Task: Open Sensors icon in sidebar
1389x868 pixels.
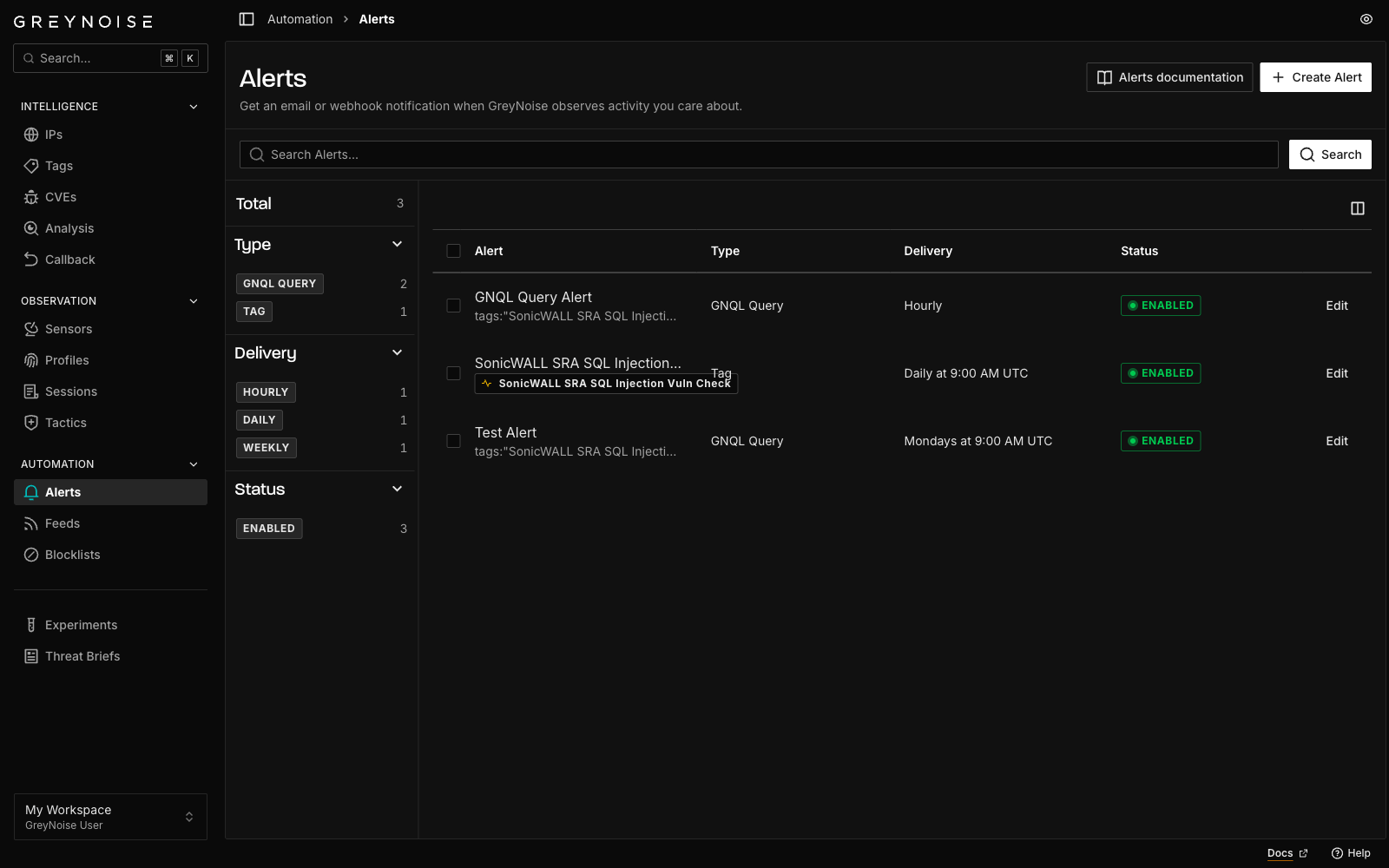Action: coord(31,329)
